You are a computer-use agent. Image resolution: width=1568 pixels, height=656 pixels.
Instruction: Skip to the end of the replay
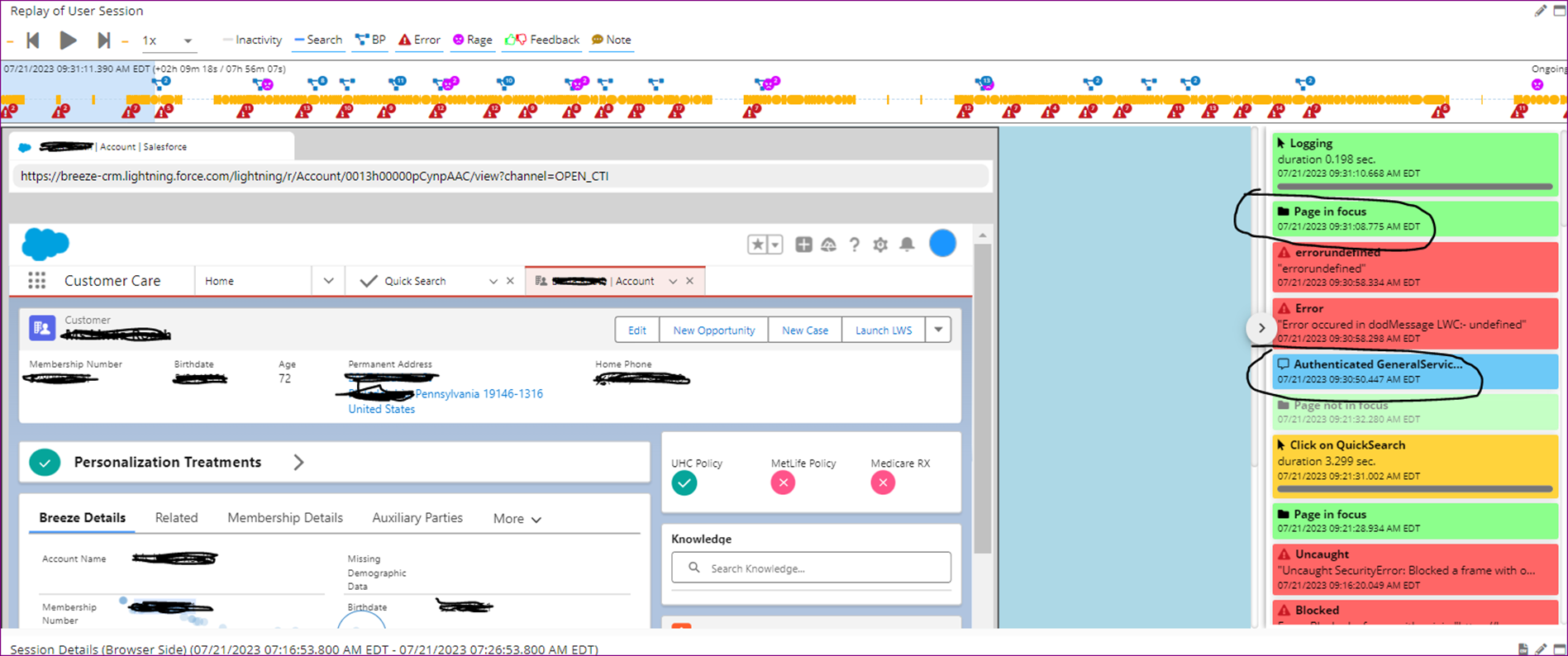[x=103, y=40]
